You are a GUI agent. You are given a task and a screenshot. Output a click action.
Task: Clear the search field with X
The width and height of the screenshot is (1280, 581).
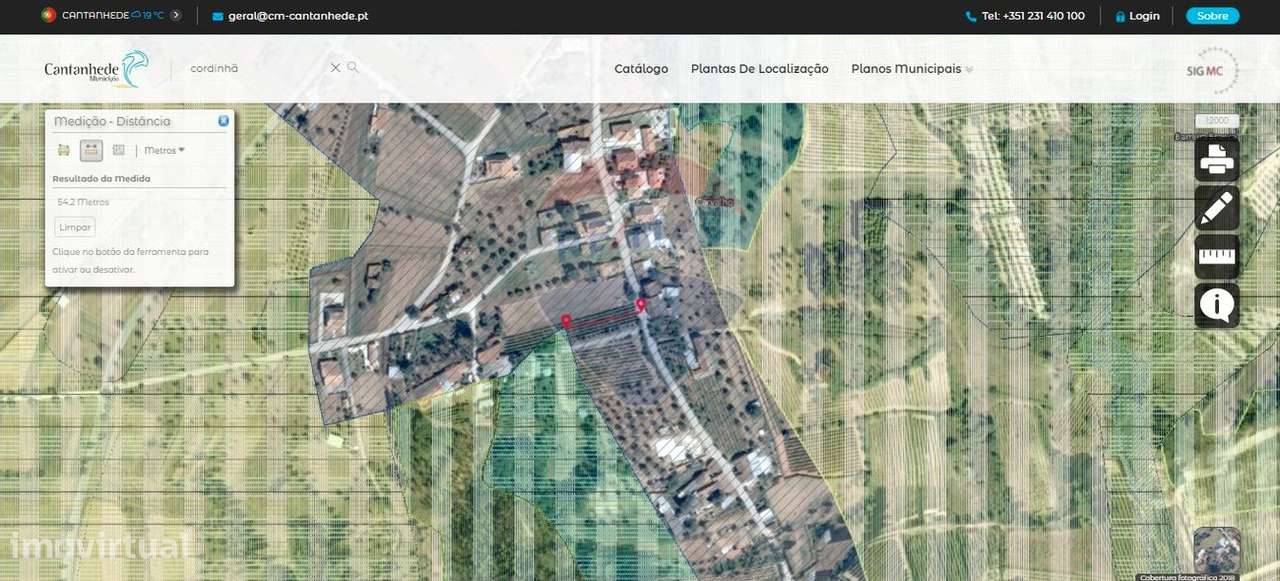click(x=336, y=68)
